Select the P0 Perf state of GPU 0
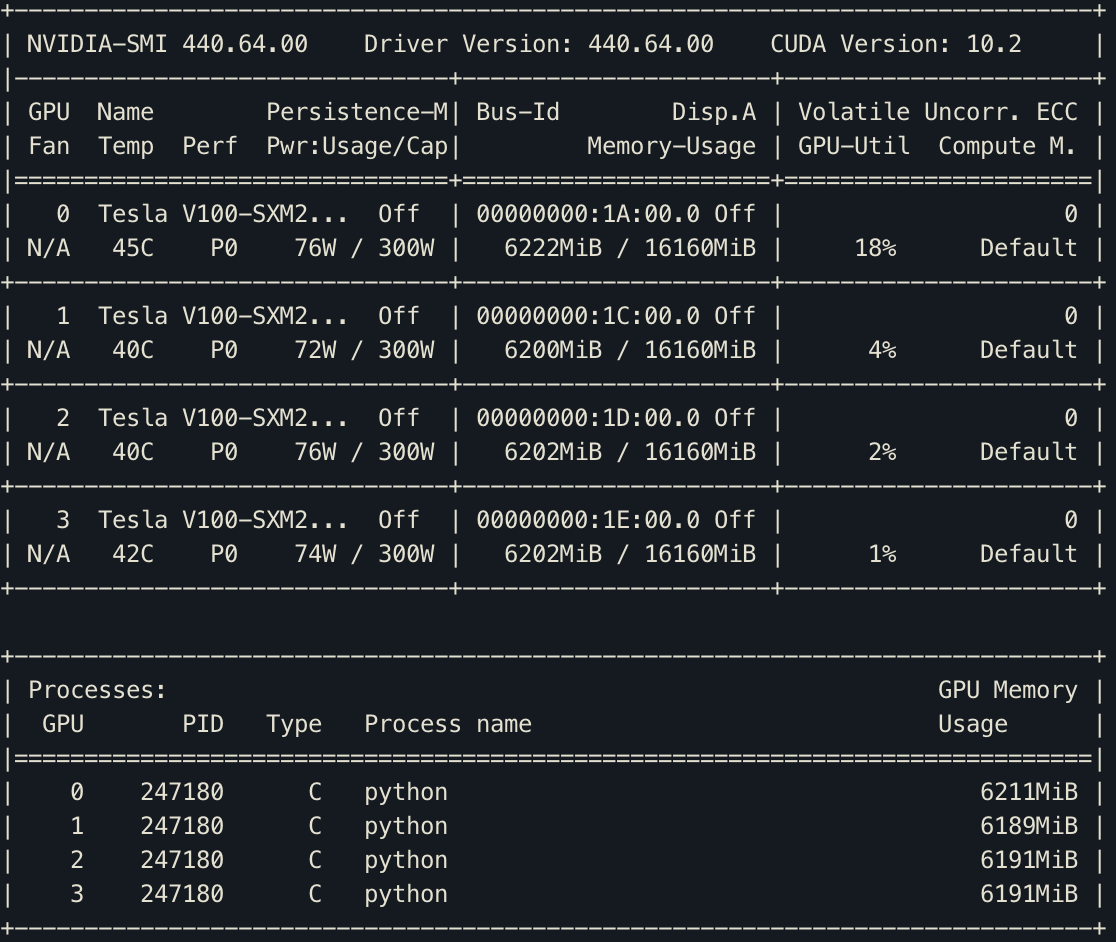Viewport: 1116px width, 942px height. pos(222,247)
